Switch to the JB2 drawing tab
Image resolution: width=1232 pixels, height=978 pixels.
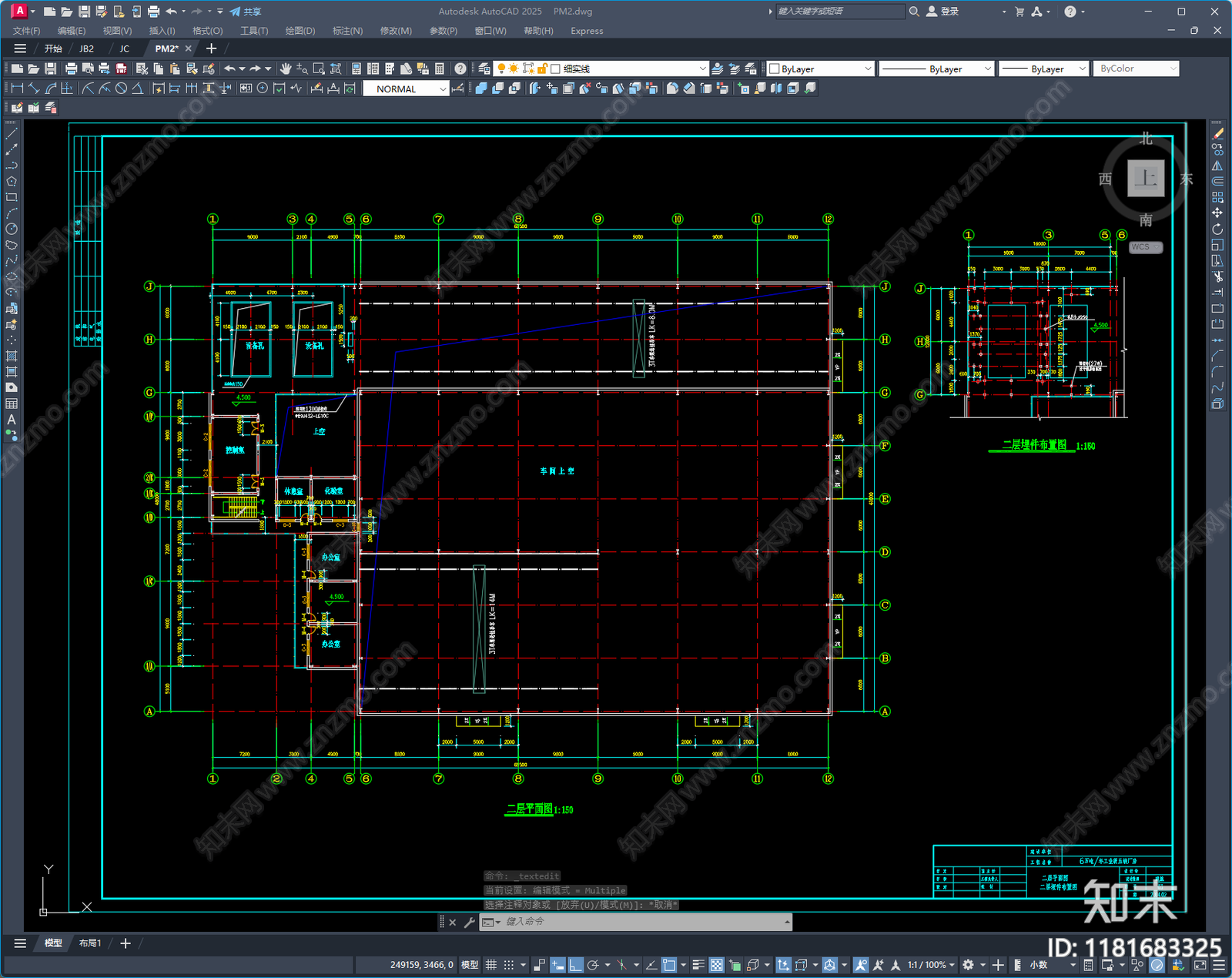tap(87, 49)
